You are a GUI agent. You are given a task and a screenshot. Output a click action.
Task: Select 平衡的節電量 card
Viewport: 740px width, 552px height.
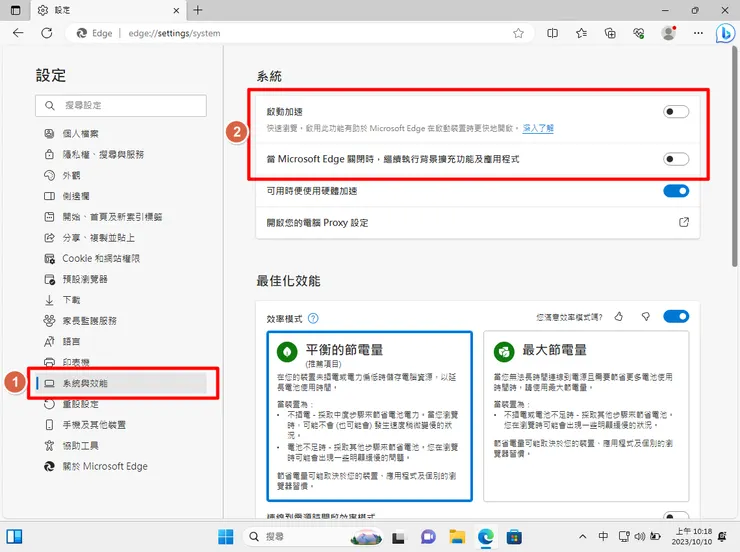[x=370, y=416]
